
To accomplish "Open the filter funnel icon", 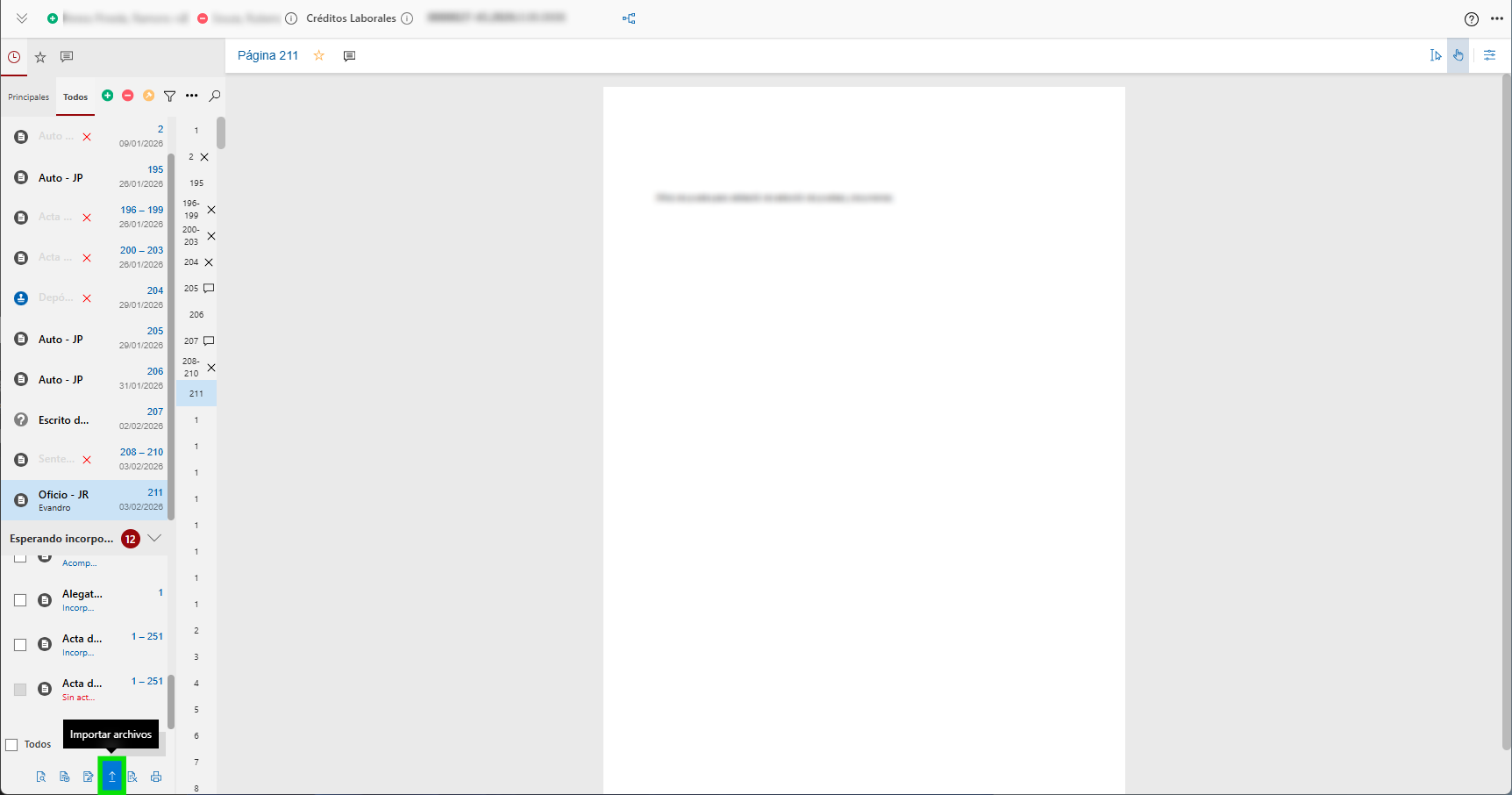I will pos(170,96).
